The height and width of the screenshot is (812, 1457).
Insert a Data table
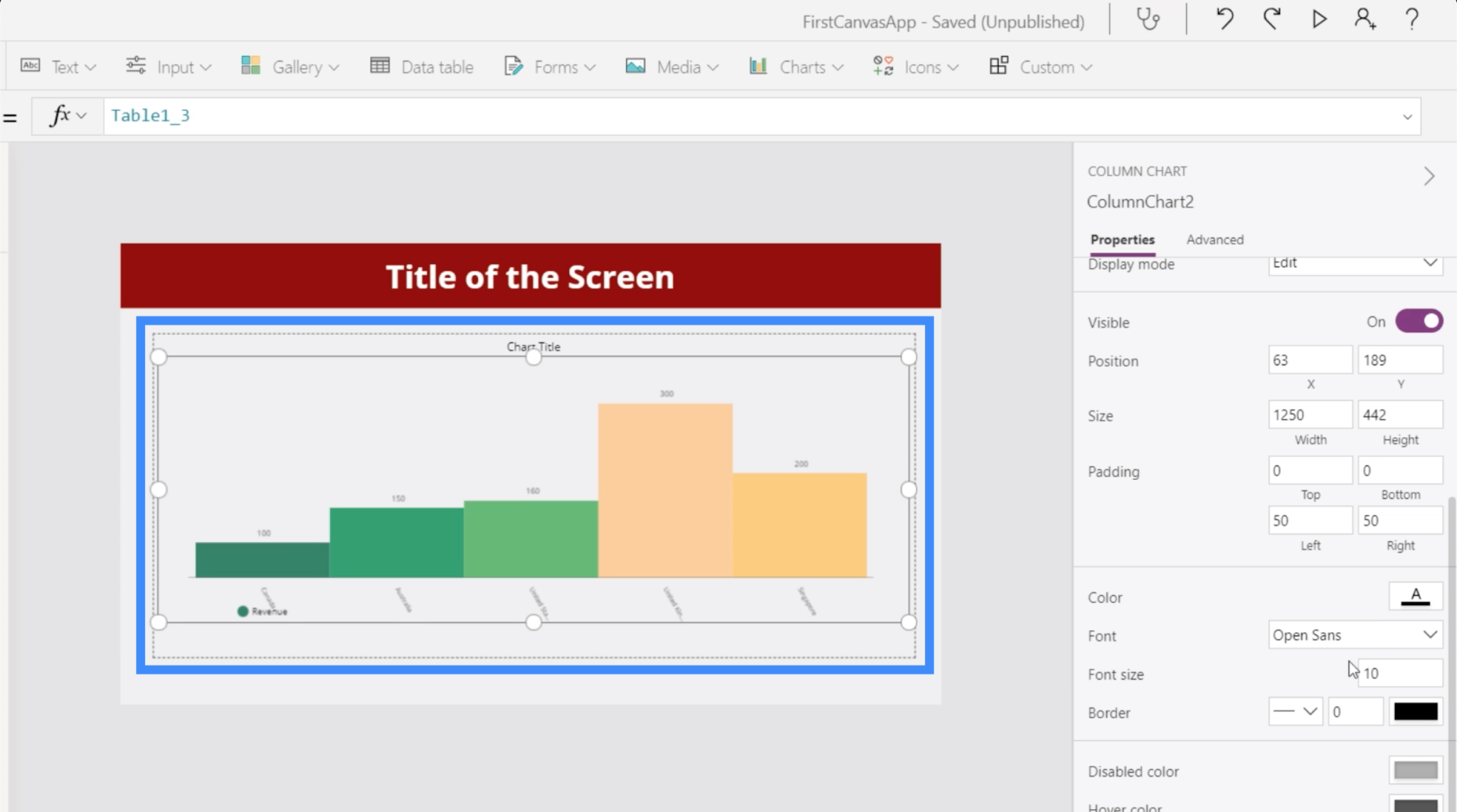click(x=422, y=67)
